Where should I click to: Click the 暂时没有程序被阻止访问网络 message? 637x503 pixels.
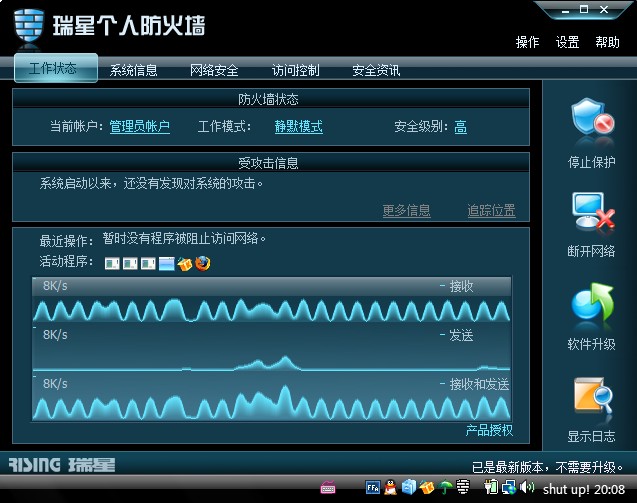tap(184, 238)
